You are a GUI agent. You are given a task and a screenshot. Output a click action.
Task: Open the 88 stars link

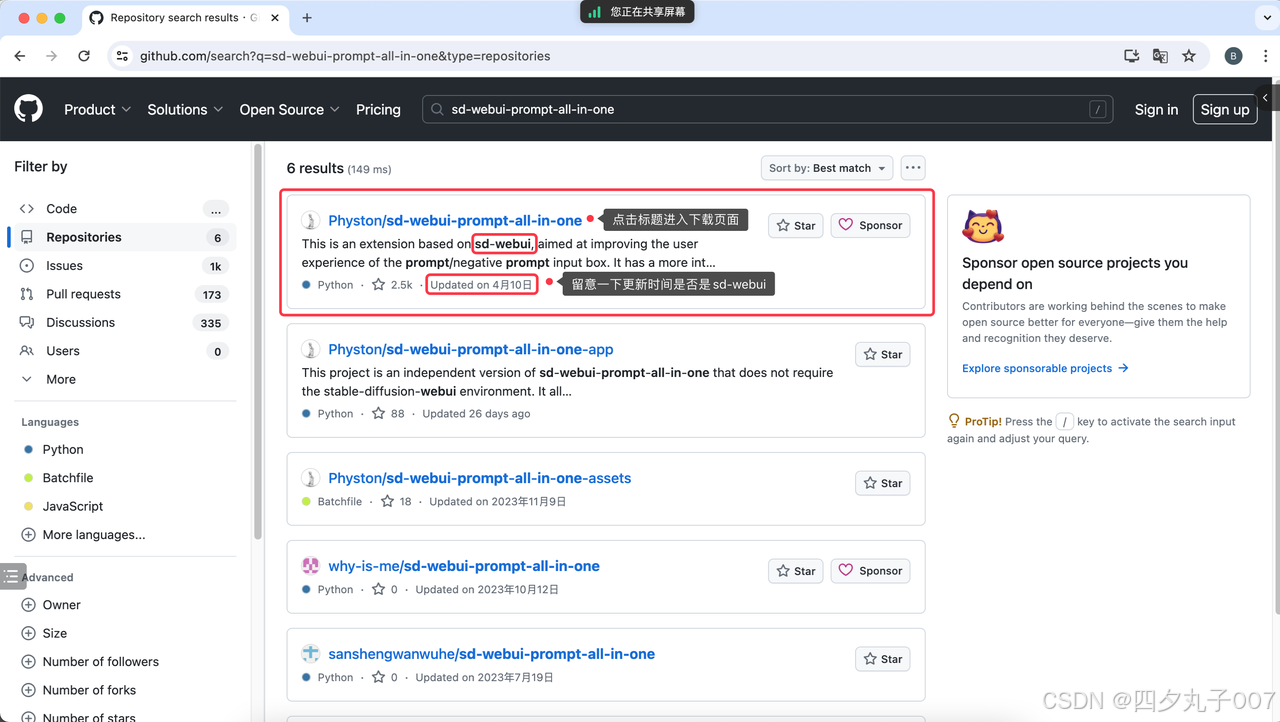tap(388, 413)
